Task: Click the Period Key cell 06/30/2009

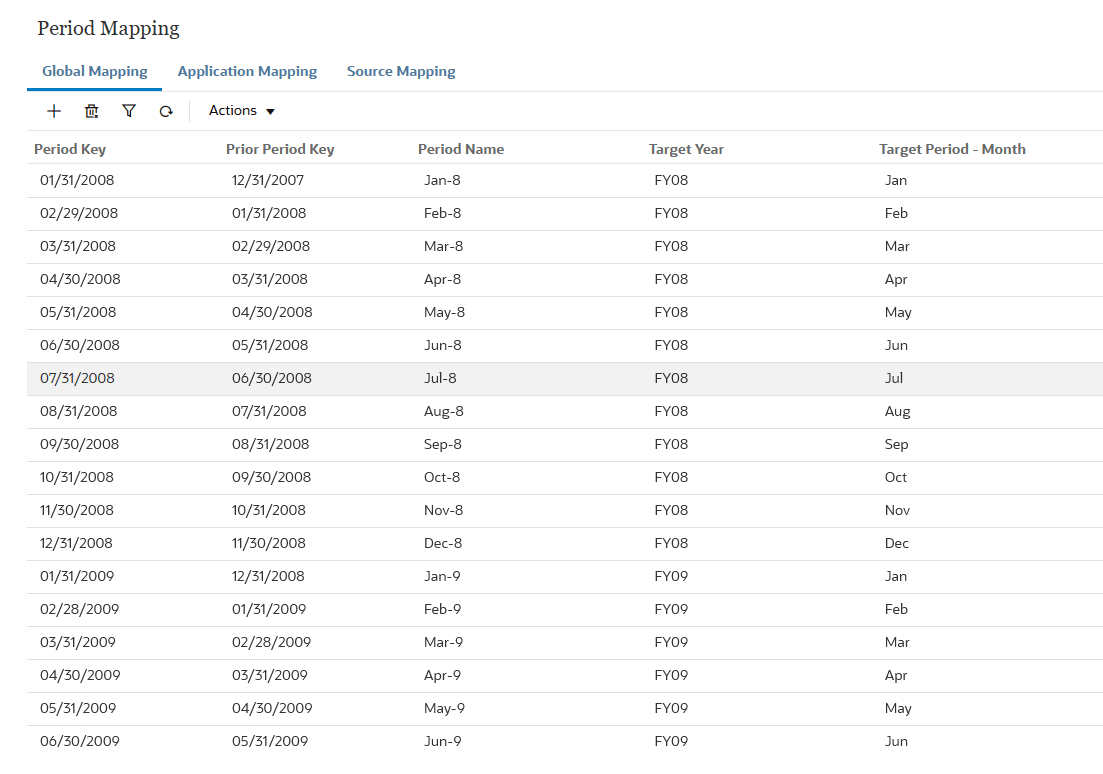Action: 79,742
